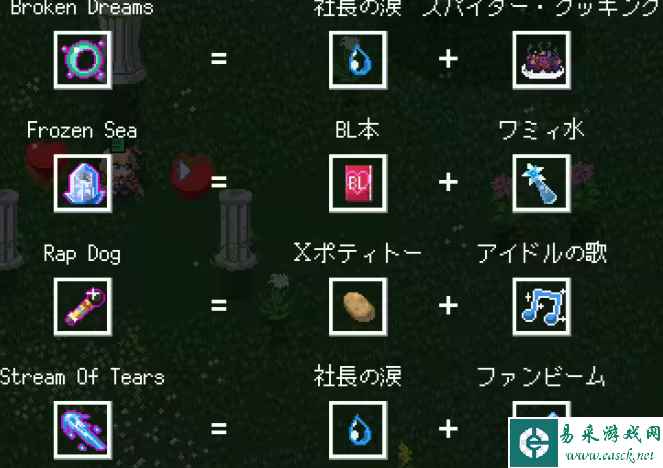
Task: Click the Broken Dreams ring icon
Action: coord(83,60)
